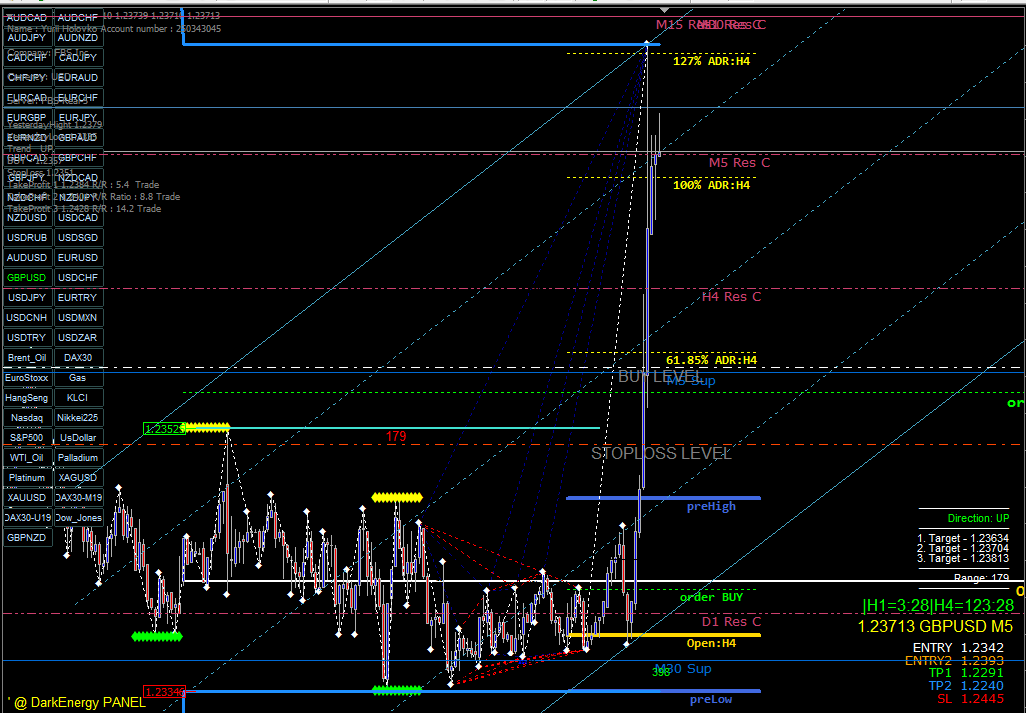This screenshot has height=713, width=1026.
Task: Click the red 1.23346 price label
Action: [164, 692]
